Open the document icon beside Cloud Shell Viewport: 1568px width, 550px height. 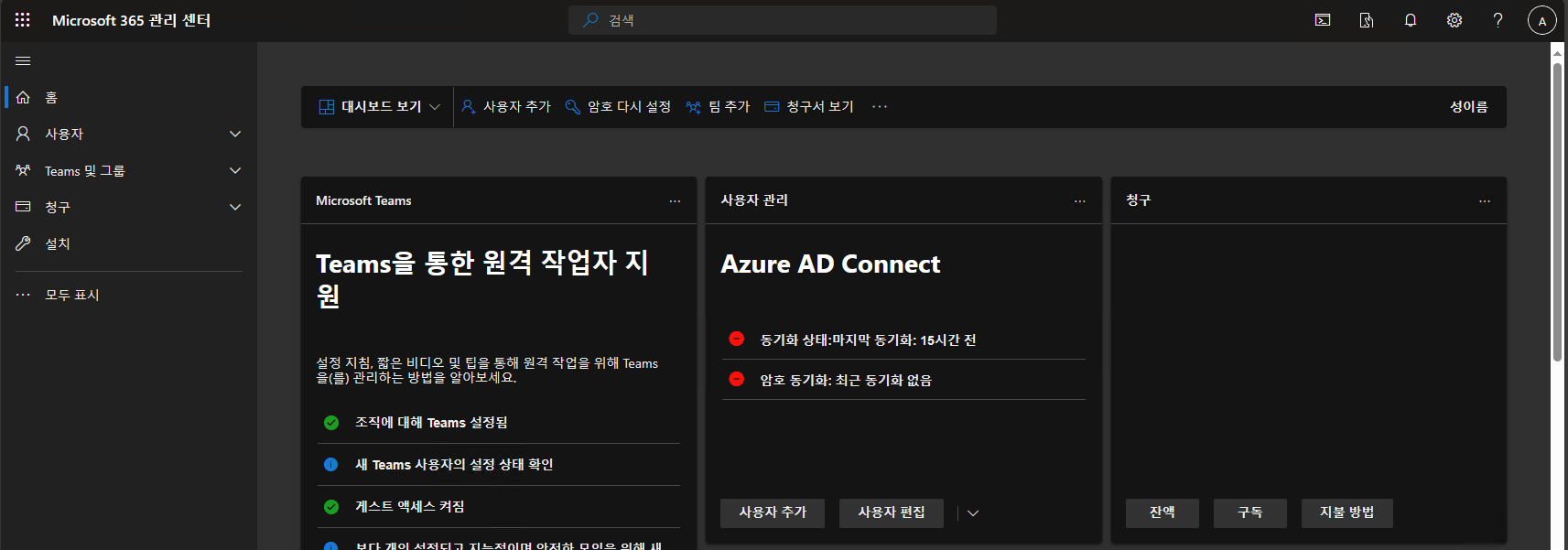coord(1367,20)
